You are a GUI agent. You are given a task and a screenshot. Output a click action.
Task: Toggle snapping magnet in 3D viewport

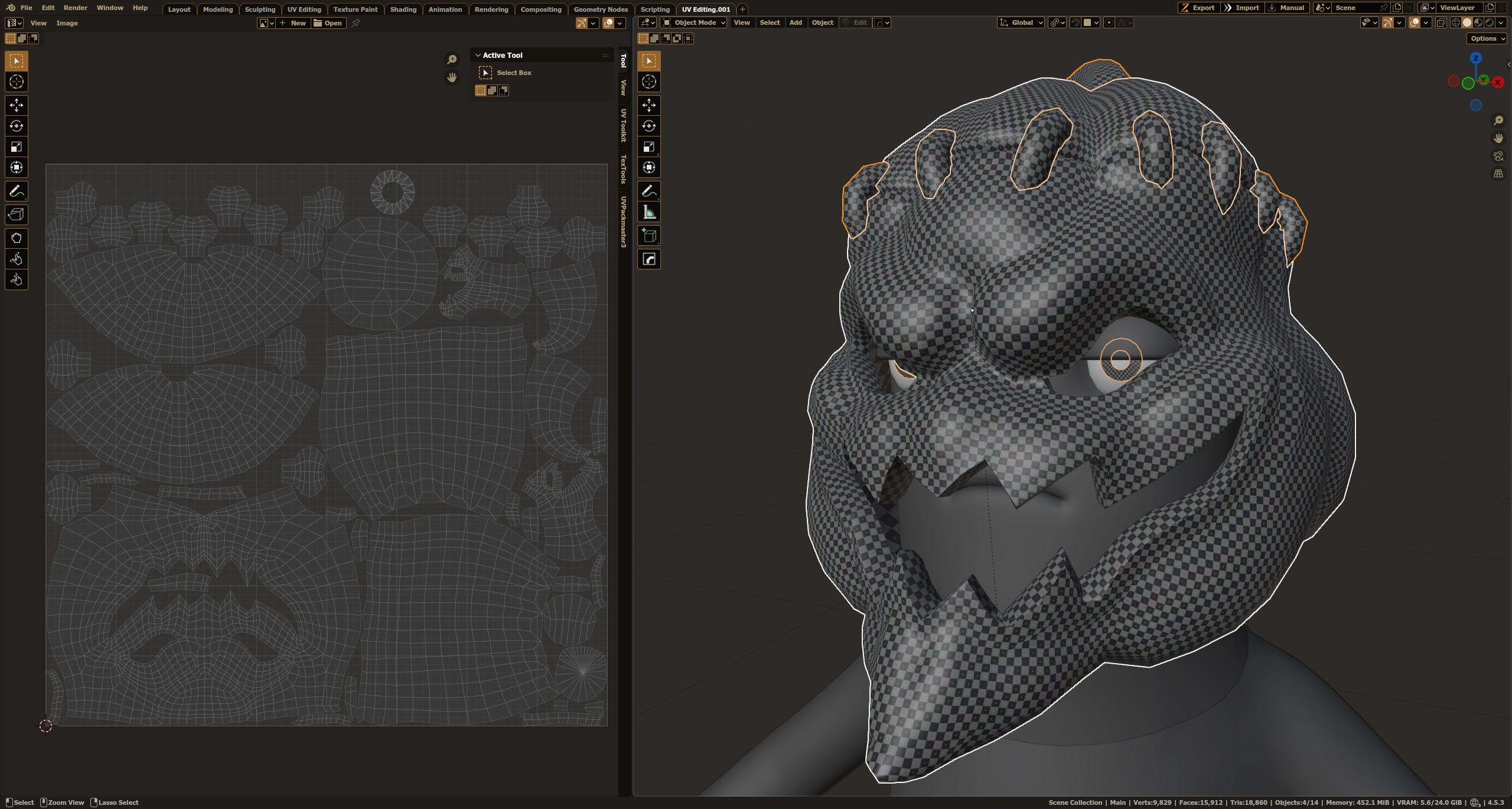[1076, 22]
